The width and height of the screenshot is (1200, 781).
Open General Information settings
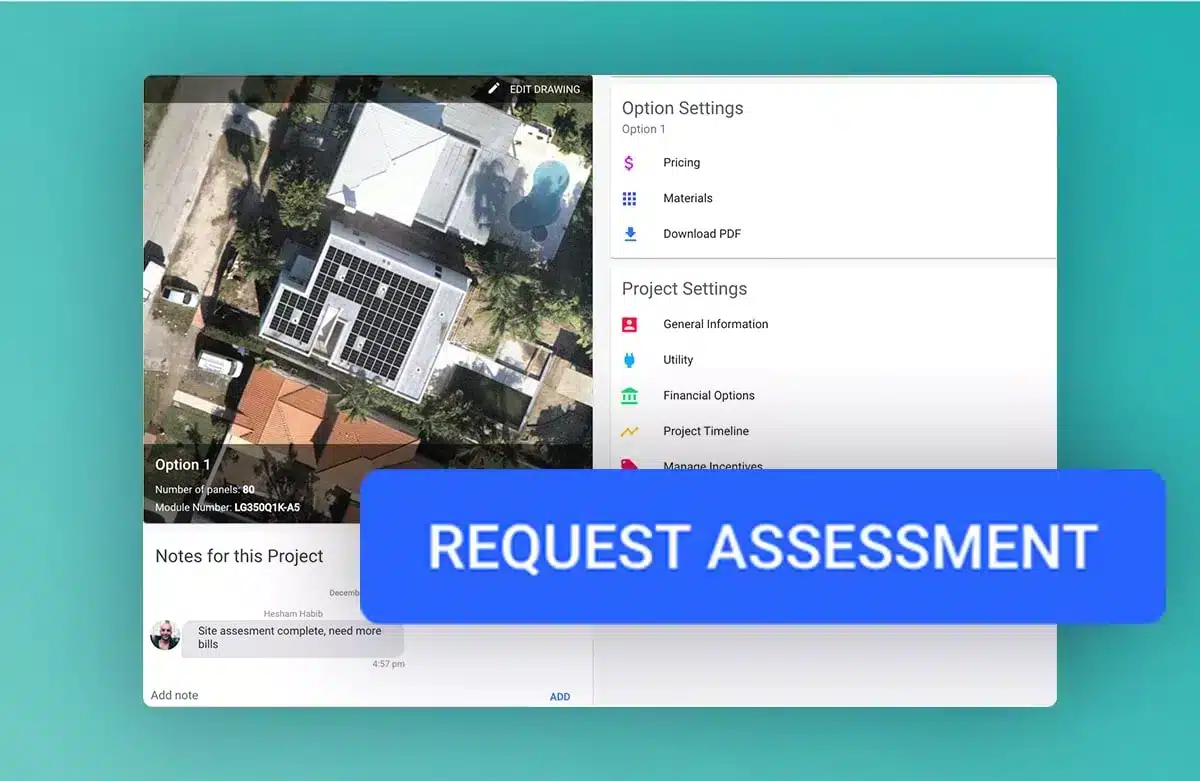point(715,324)
